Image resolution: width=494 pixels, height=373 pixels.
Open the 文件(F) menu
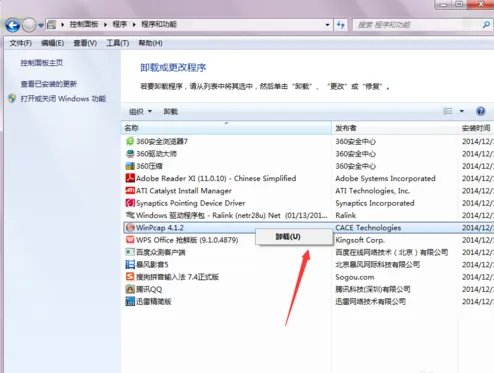(x=20, y=43)
